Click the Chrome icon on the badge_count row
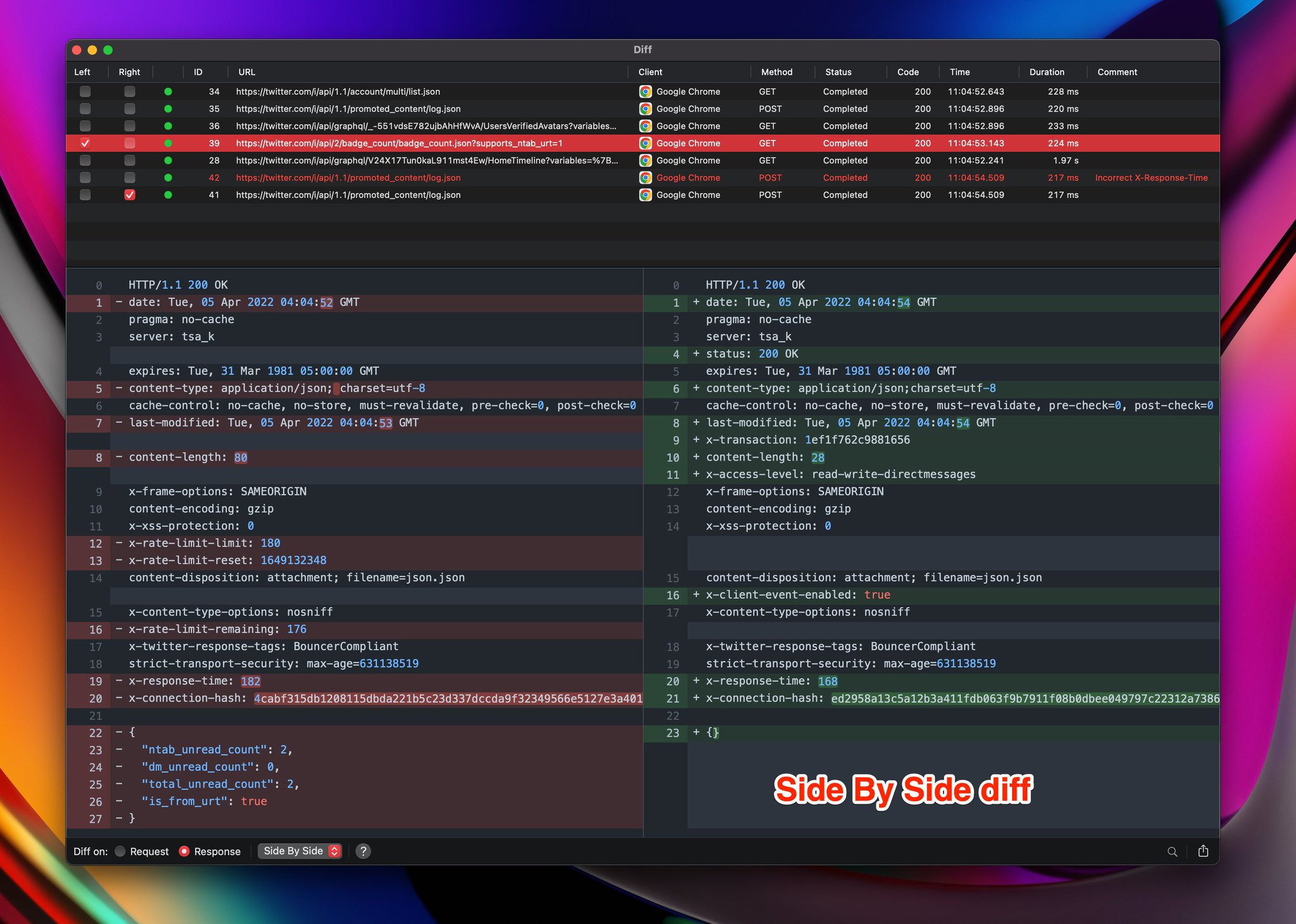 [x=645, y=144]
